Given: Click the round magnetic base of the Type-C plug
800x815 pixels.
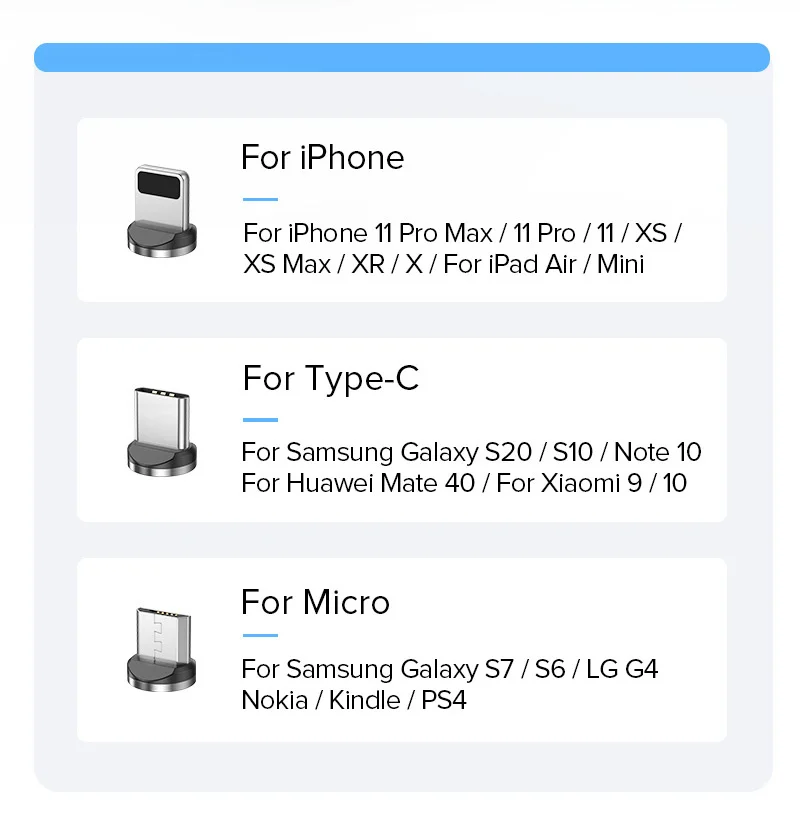Looking at the screenshot, I should 161,457.
